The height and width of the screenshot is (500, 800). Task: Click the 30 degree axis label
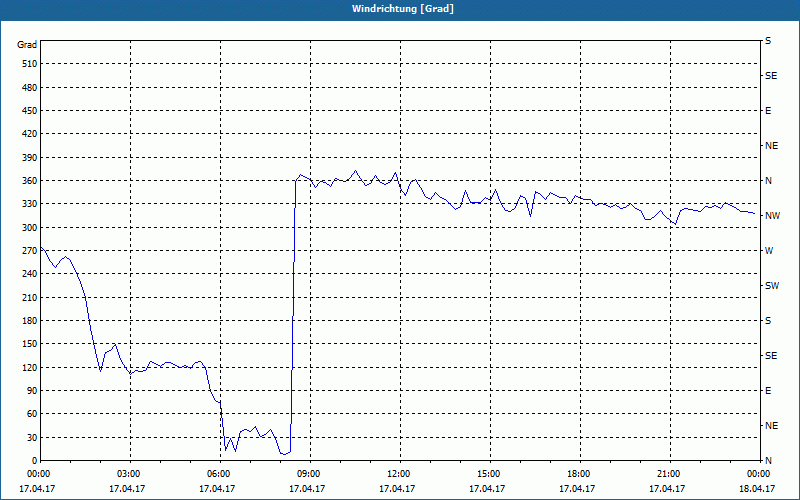coord(32,437)
